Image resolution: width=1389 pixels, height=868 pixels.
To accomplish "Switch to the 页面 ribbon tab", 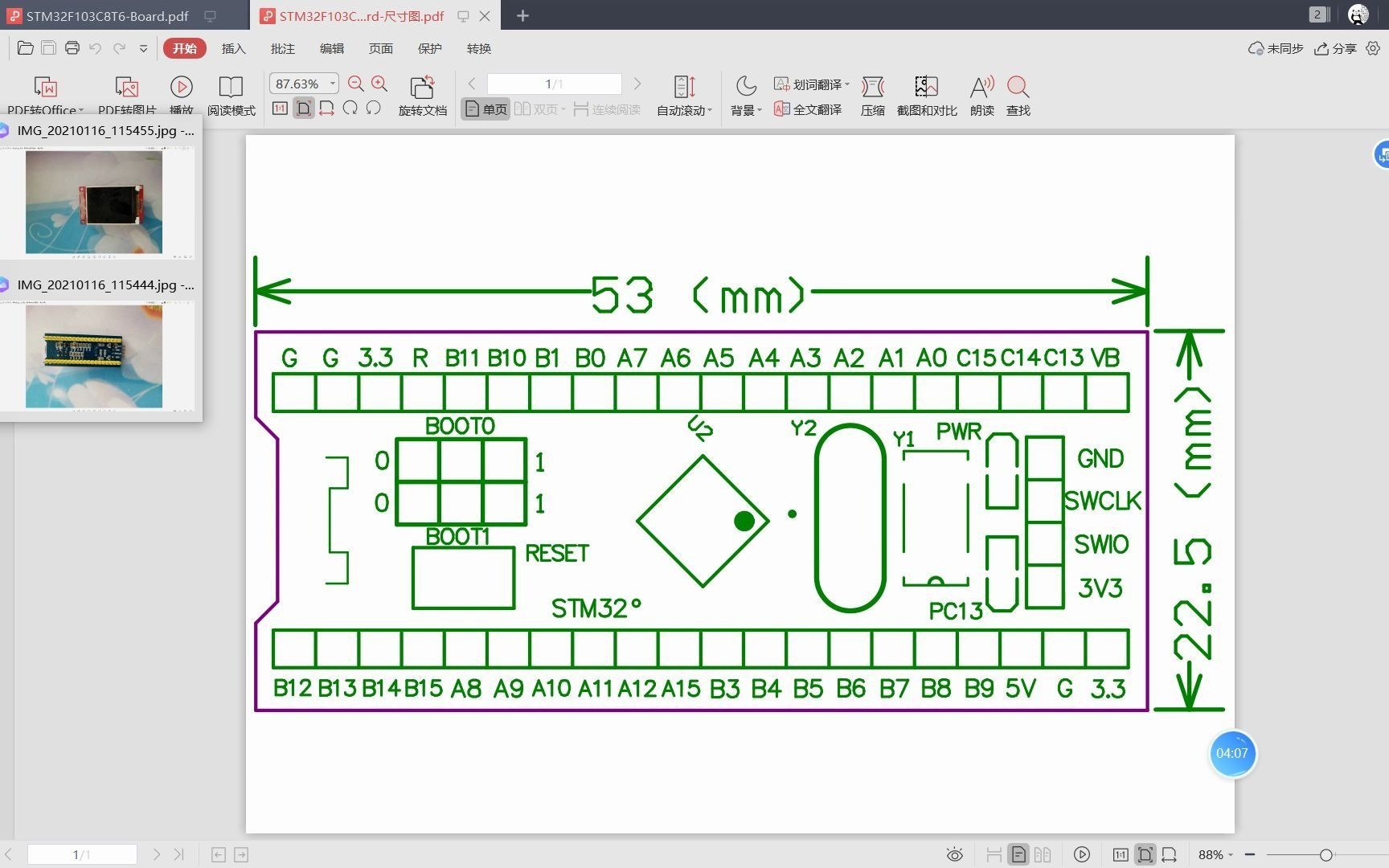I will [x=380, y=48].
